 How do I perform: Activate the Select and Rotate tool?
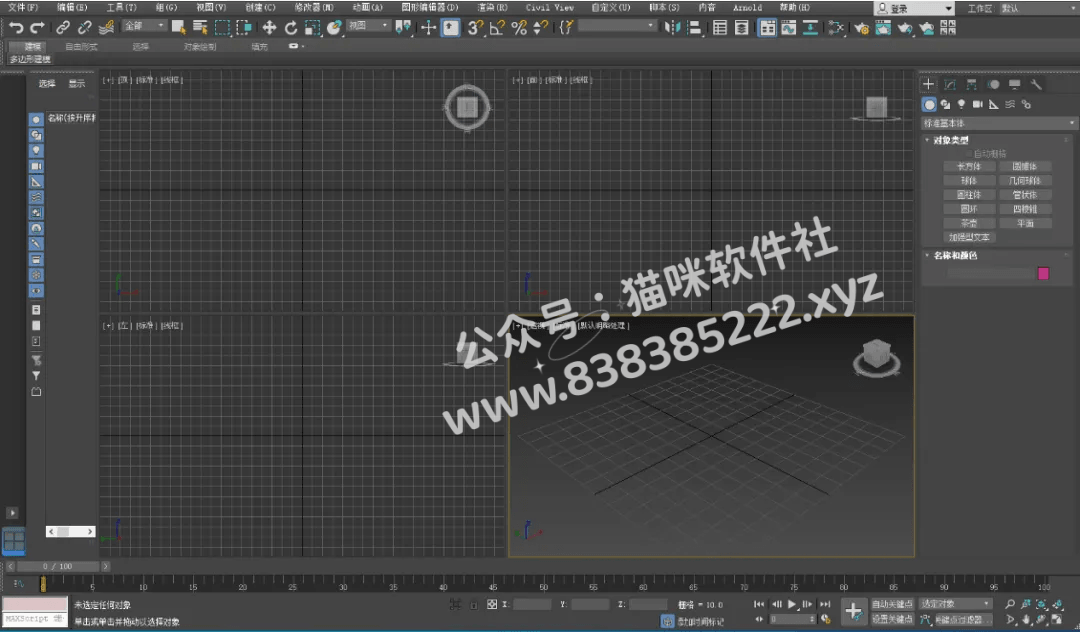(x=291, y=28)
